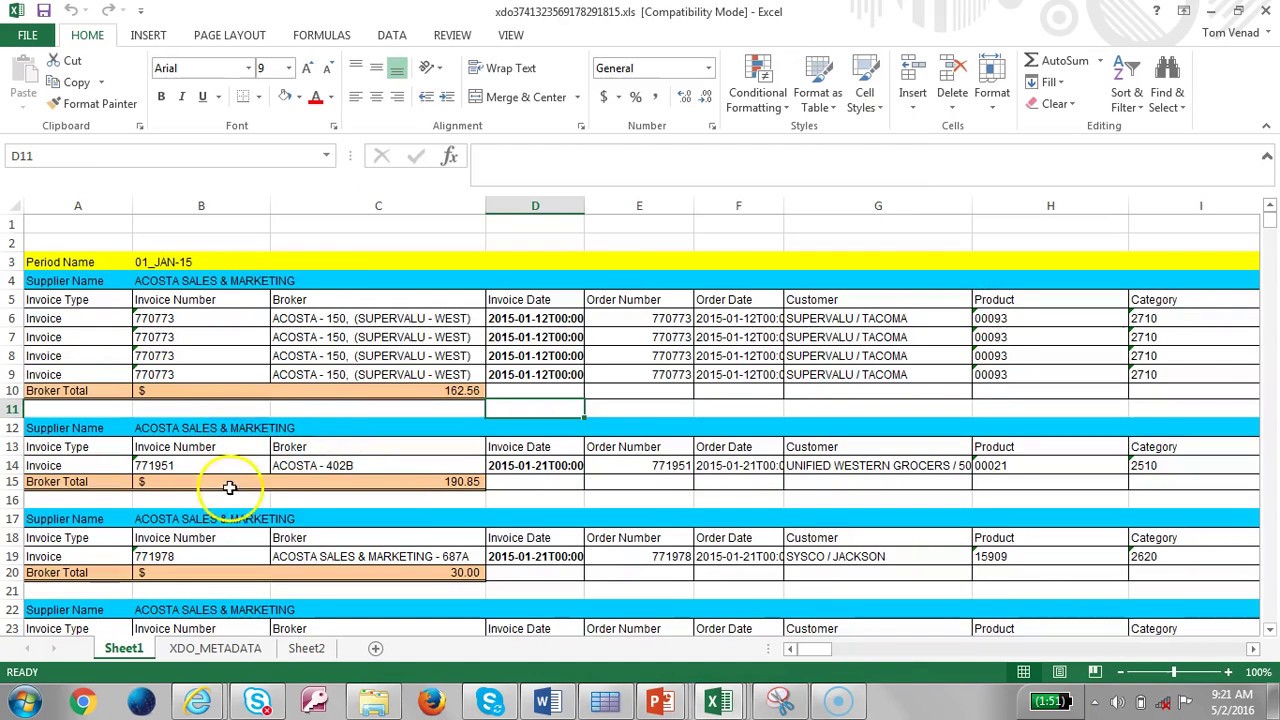Viewport: 1280px width, 720px height.
Task: Apply the red Font Color button
Action: click(x=315, y=97)
